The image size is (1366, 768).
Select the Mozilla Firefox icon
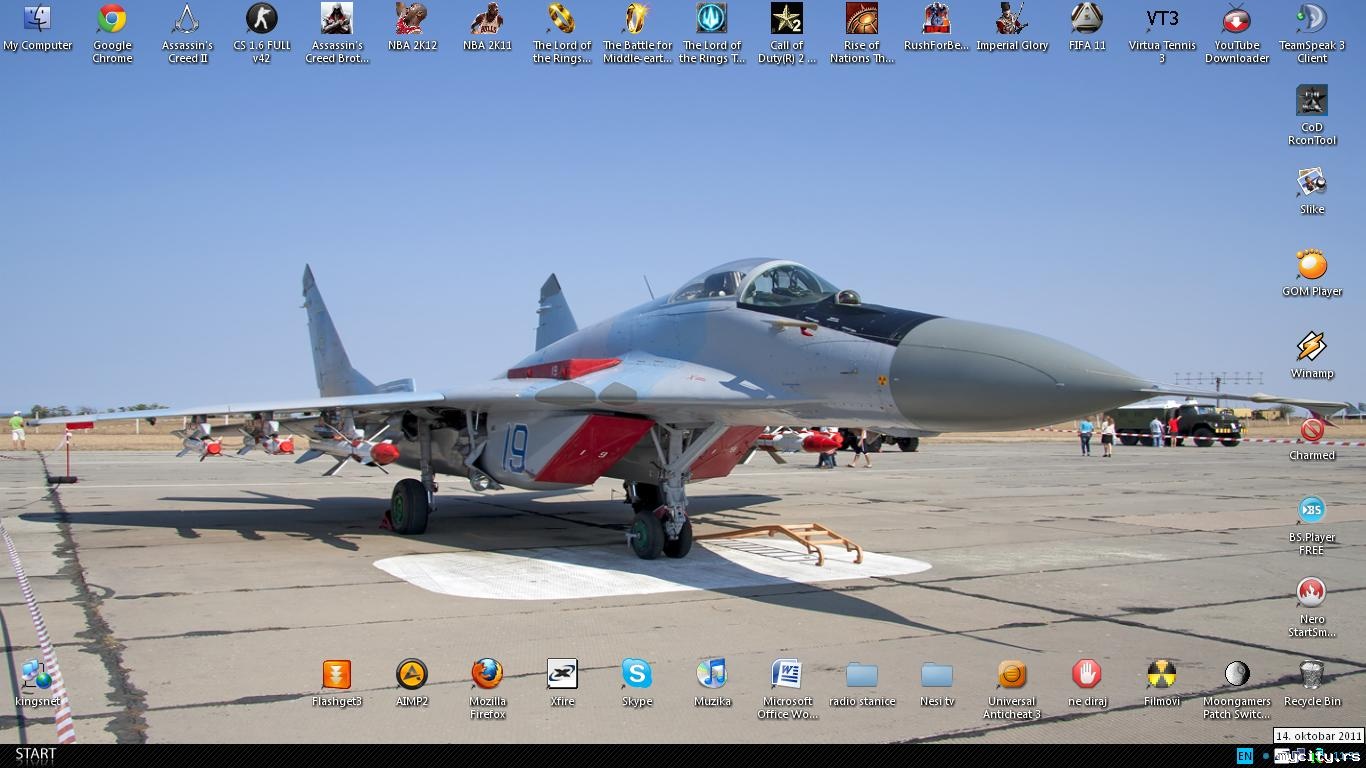487,675
